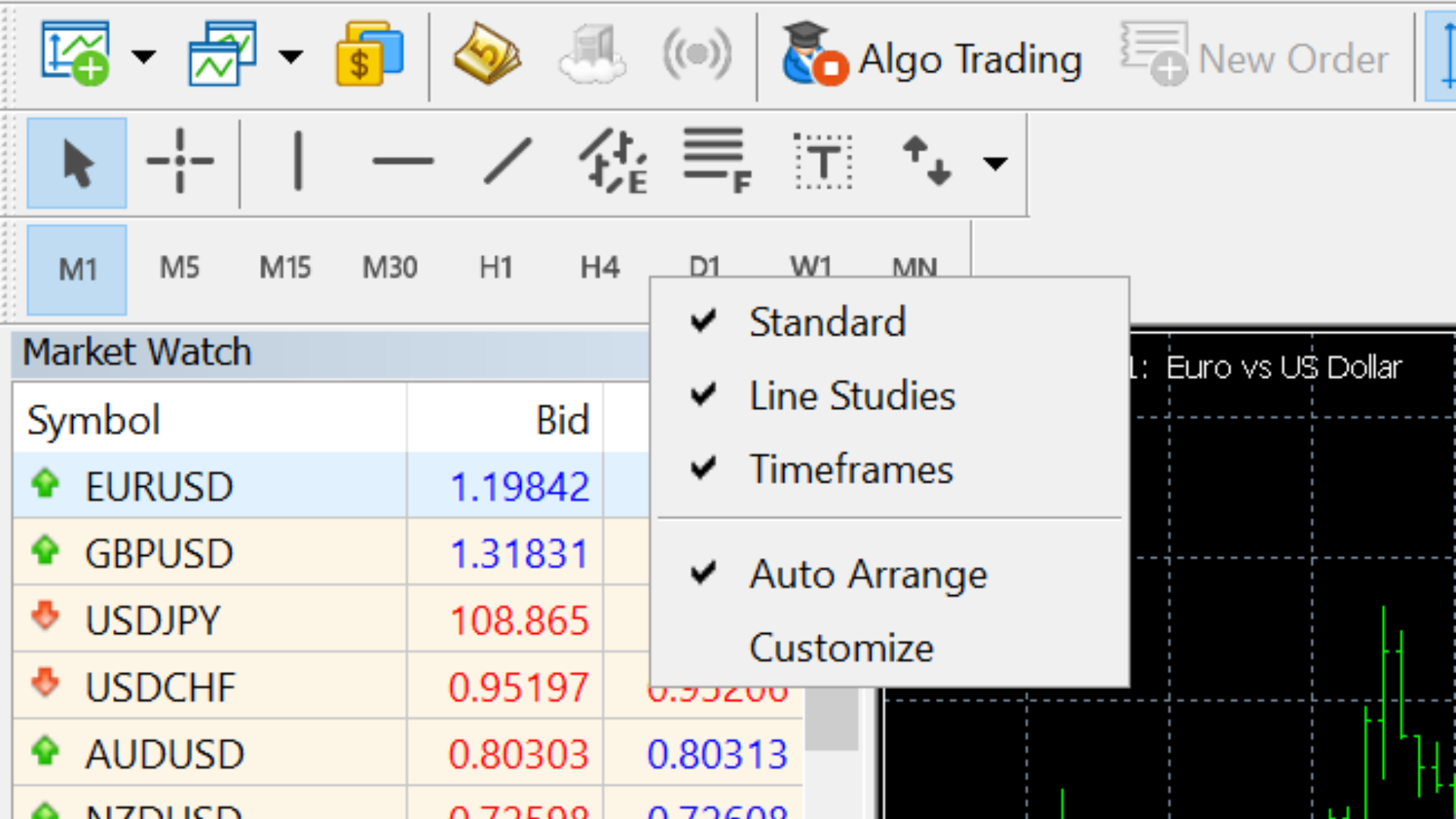This screenshot has width=1456, height=819.
Task: Uncheck the Standard toolbar option
Action: click(889, 322)
